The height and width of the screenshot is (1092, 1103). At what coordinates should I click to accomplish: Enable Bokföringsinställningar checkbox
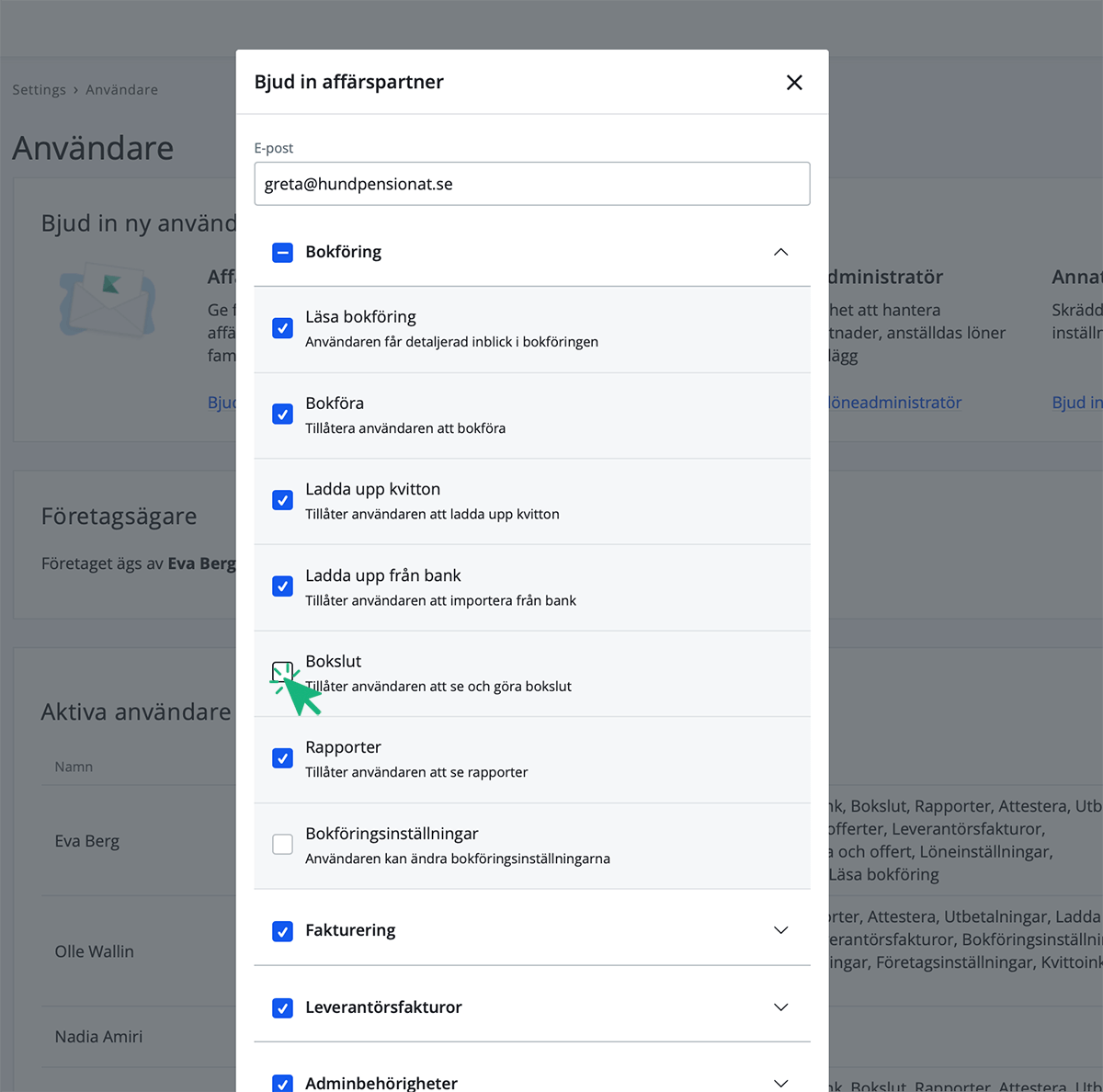pyautogui.click(x=283, y=844)
